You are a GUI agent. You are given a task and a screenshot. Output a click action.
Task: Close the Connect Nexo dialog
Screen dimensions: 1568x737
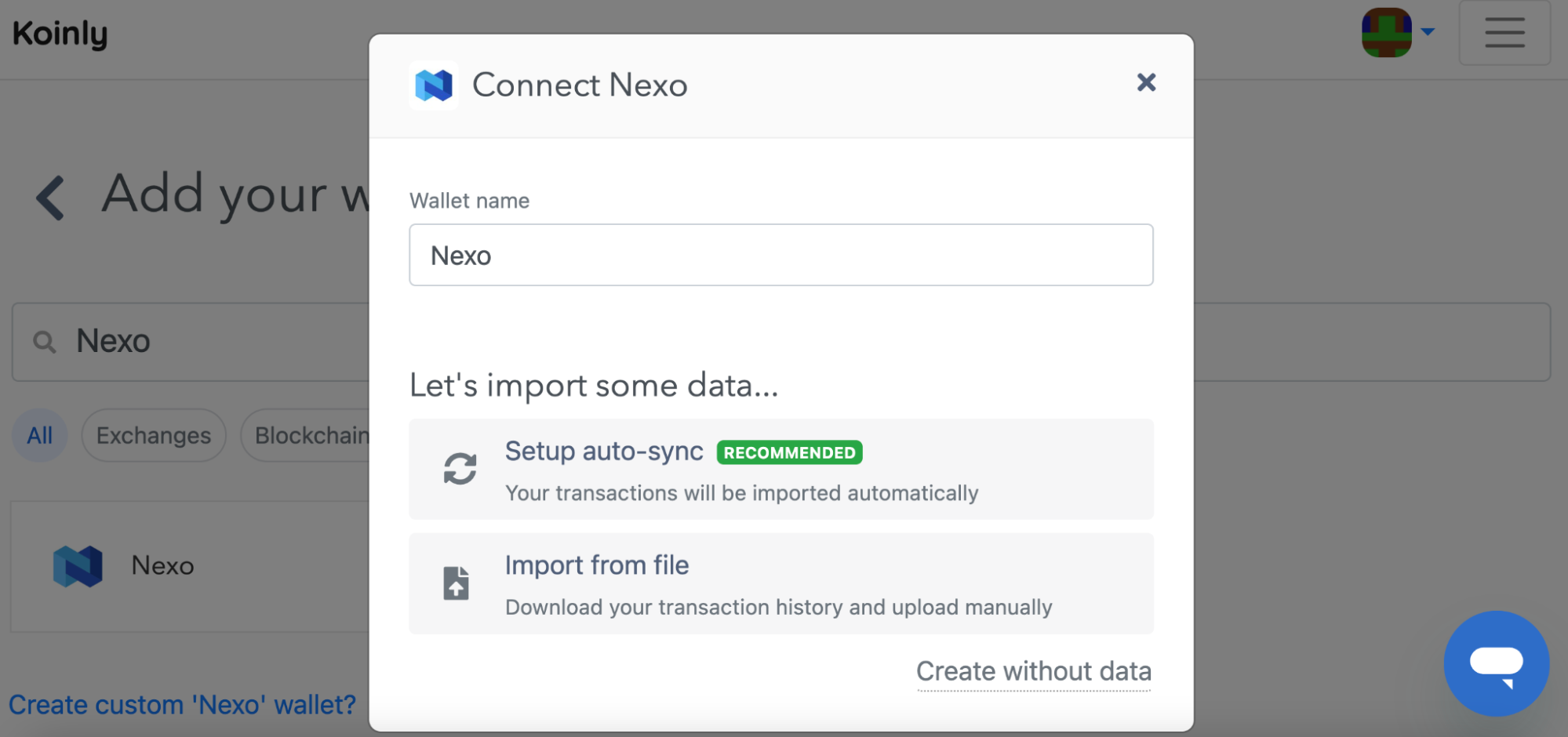click(1146, 82)
